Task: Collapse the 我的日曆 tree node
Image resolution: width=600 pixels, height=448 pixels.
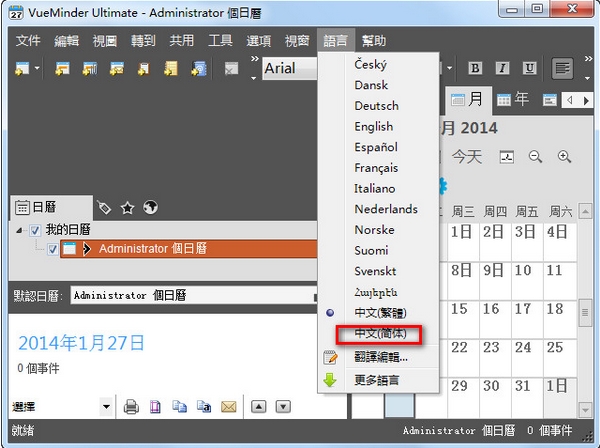Action: click(x=19, y=230)
